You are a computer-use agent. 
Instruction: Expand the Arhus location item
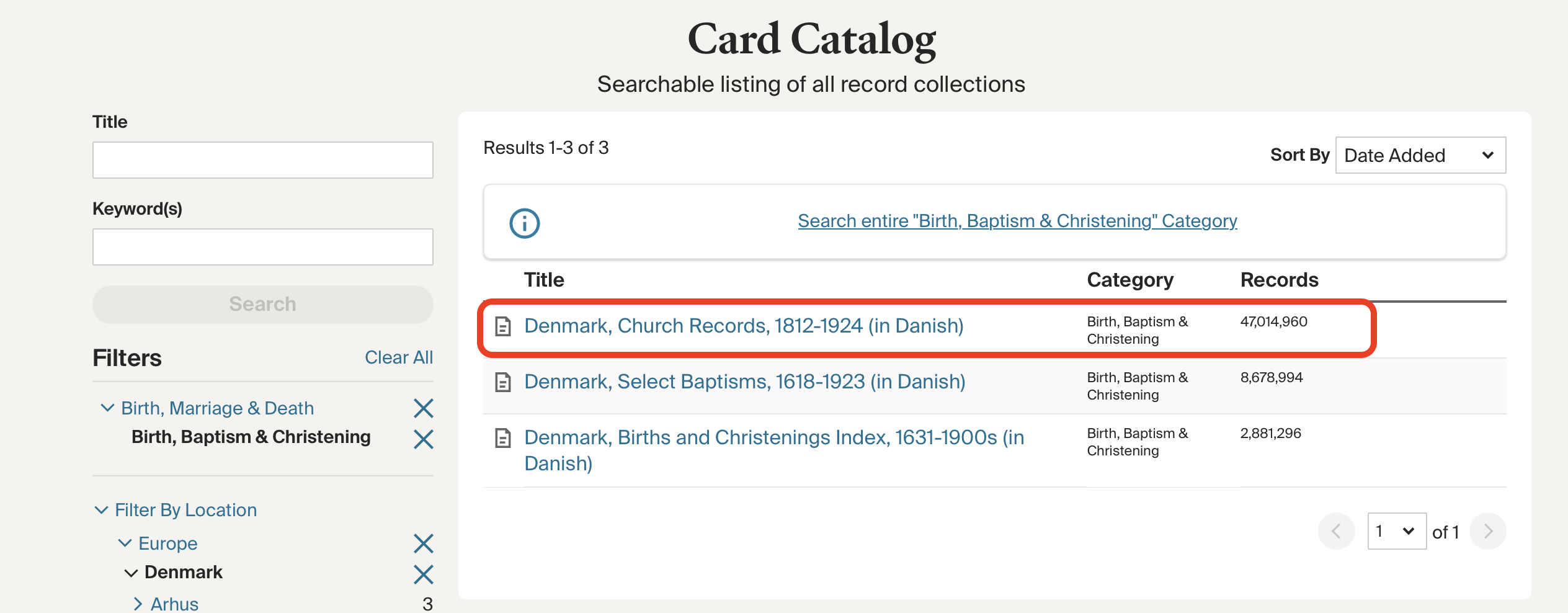(138, 604)
